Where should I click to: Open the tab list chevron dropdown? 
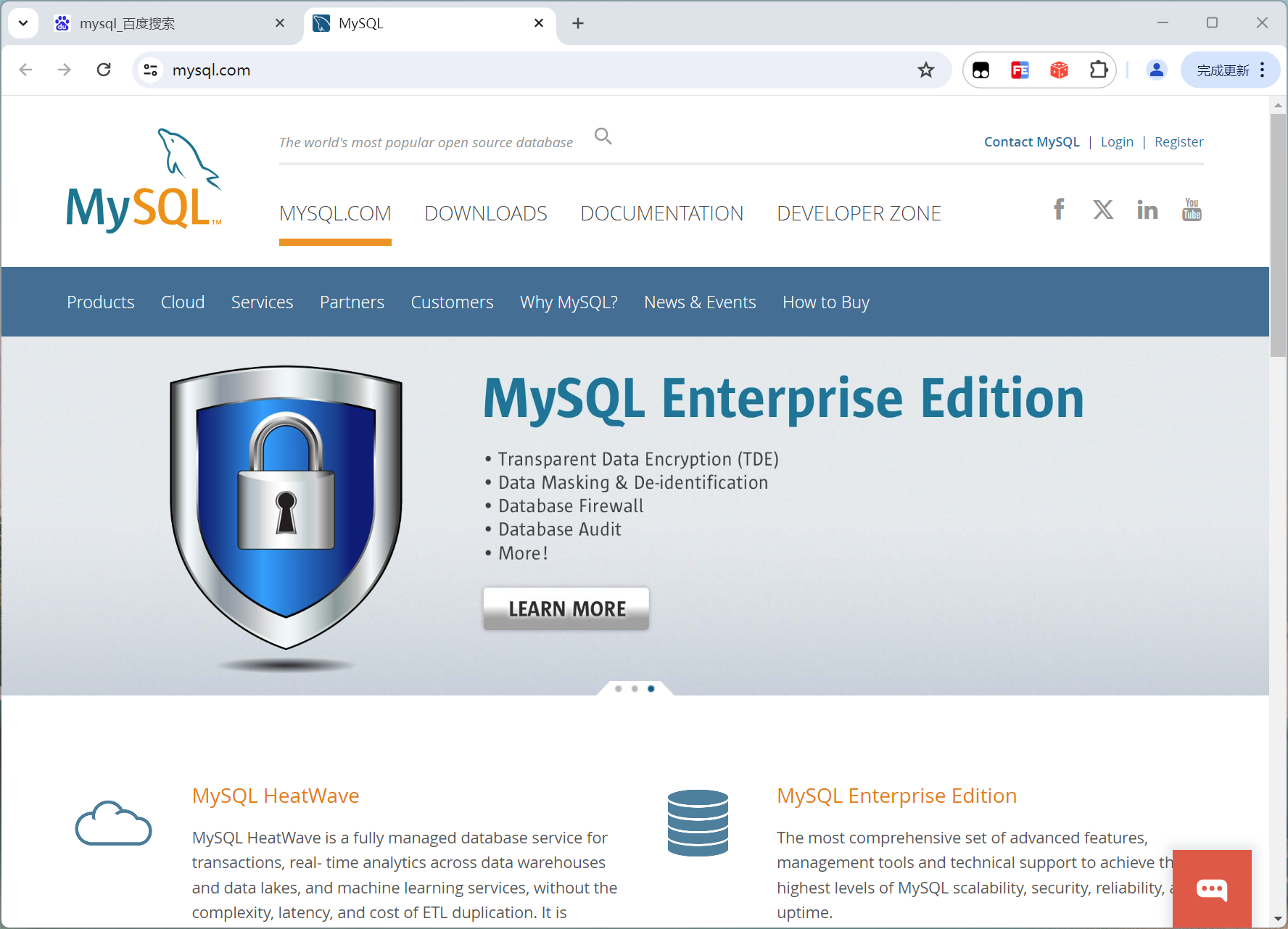[x=22, y=22]
